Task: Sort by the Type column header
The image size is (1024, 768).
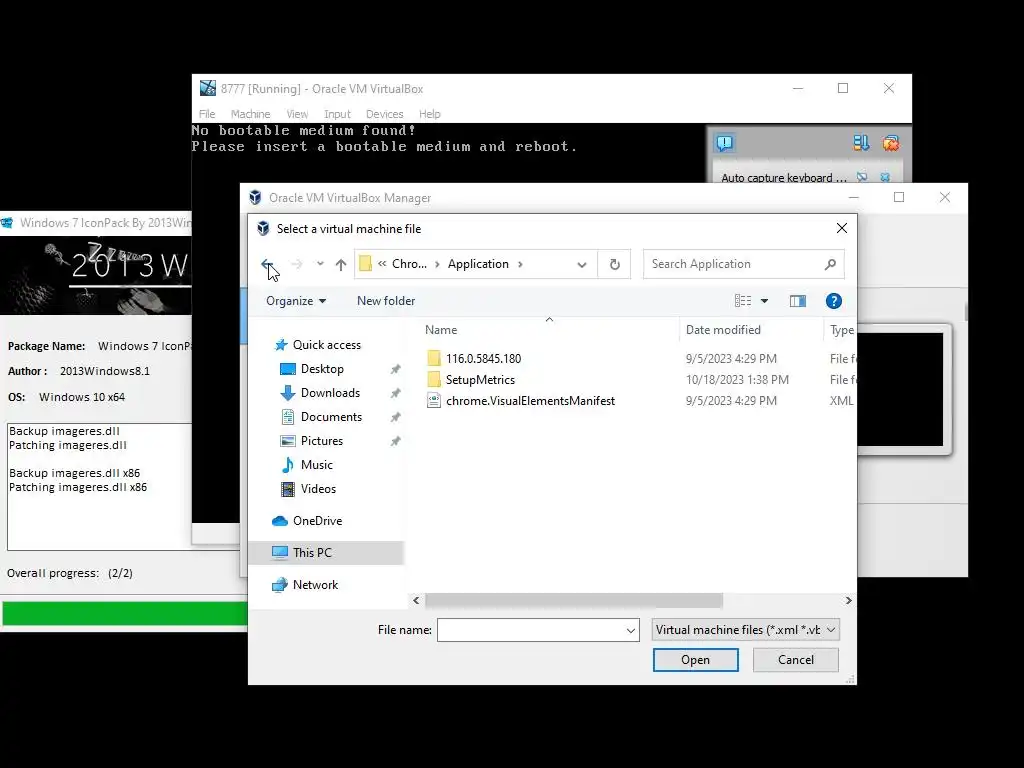Action: (x=841, y=330)
